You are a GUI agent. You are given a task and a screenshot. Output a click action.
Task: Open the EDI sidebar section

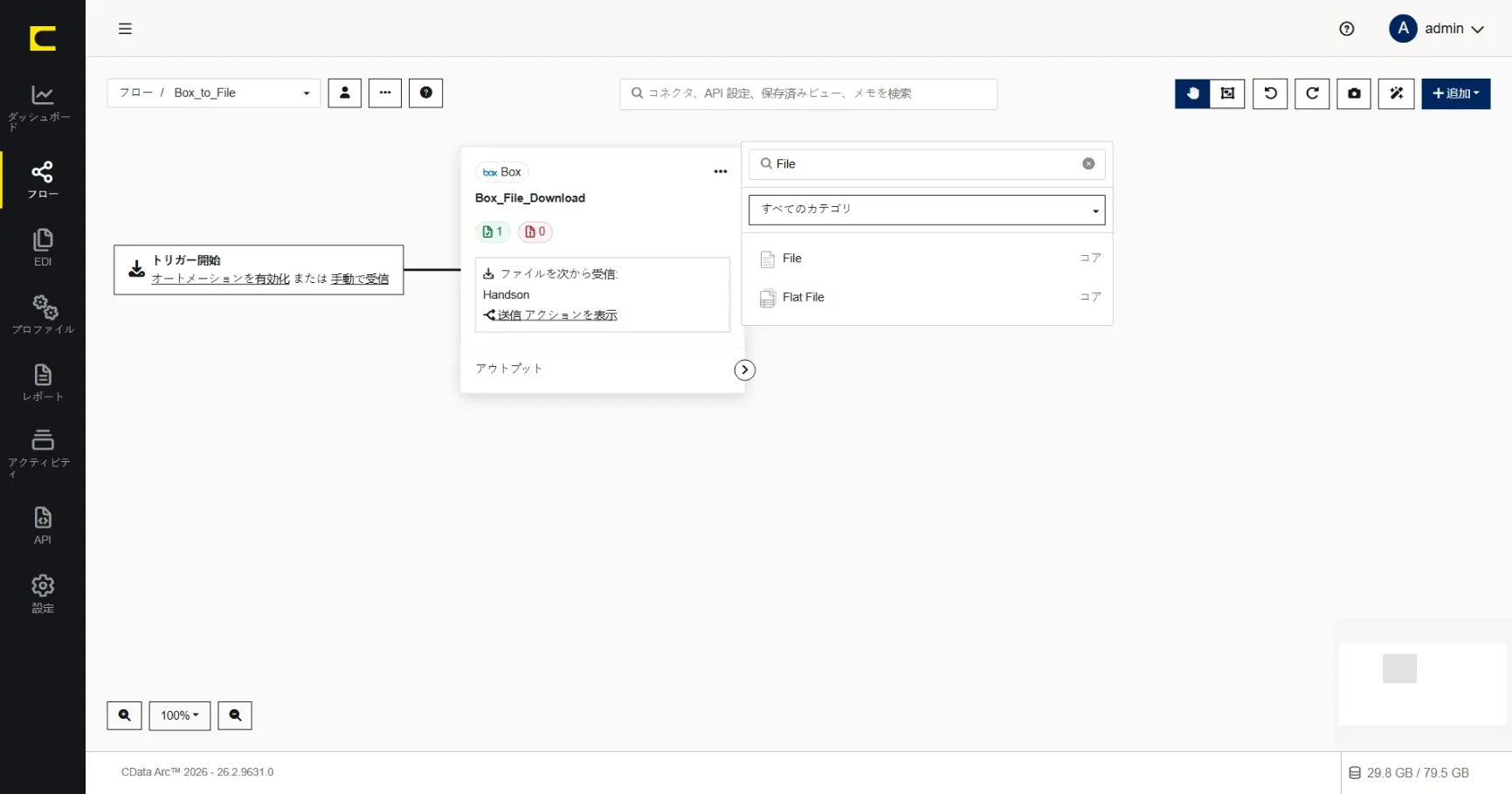(42, 247)
